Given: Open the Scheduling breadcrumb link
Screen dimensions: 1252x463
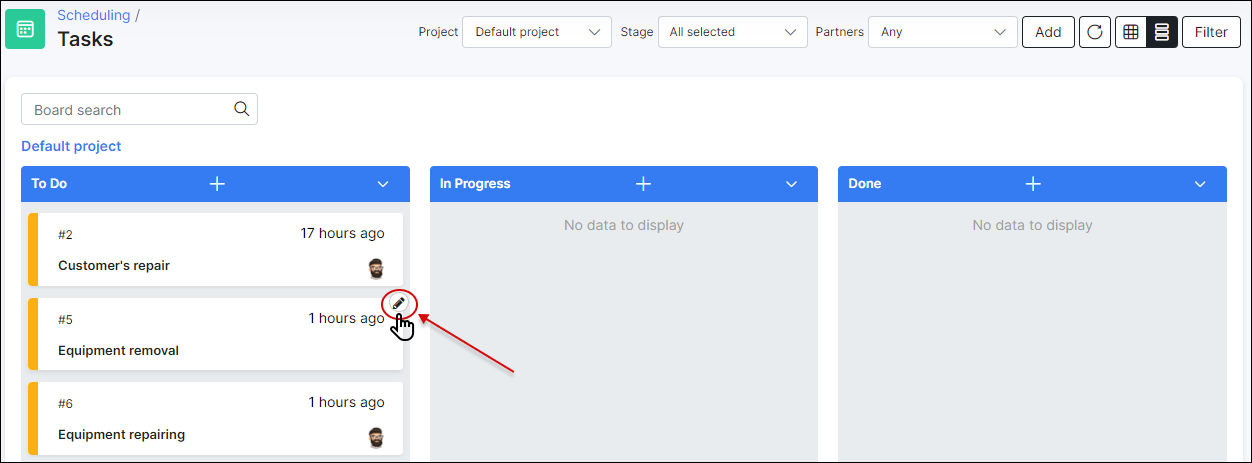Looking at the screenshot, I should tap(93, 15).
